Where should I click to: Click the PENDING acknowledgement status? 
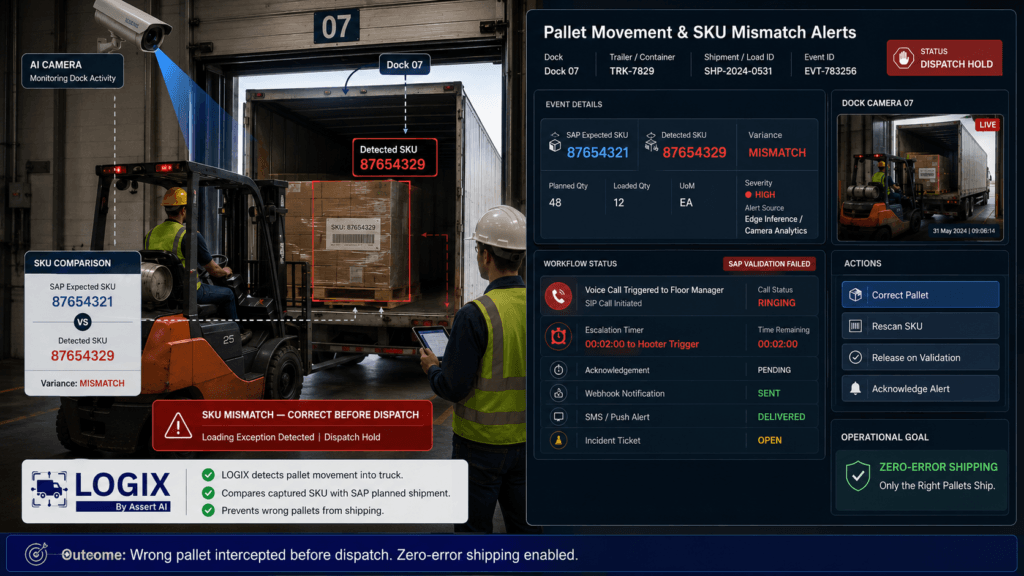click(x=774, y=370)
